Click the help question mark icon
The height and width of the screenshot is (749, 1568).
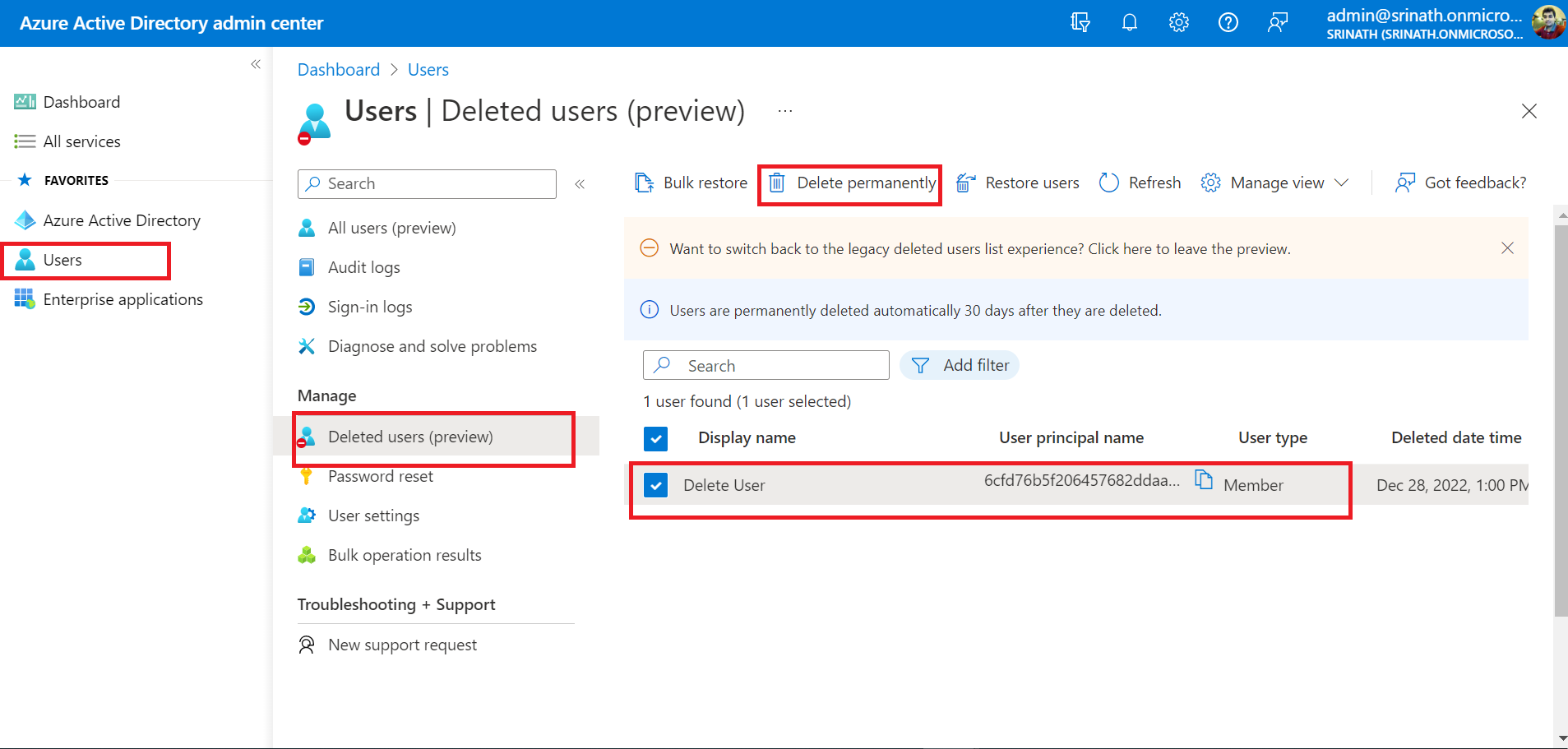(1228, 23)
